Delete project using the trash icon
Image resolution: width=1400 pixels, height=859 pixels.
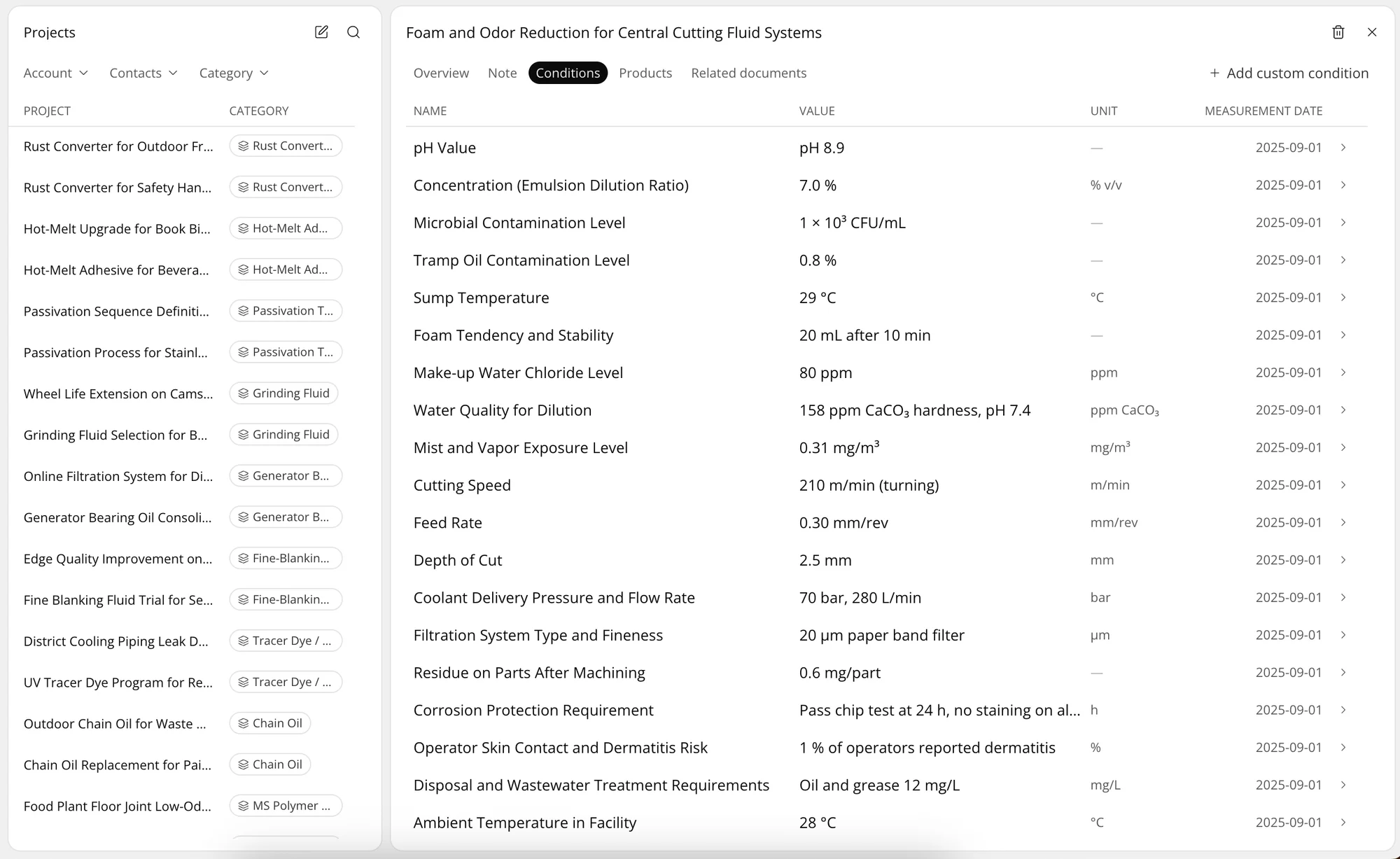coord(1338,32)
